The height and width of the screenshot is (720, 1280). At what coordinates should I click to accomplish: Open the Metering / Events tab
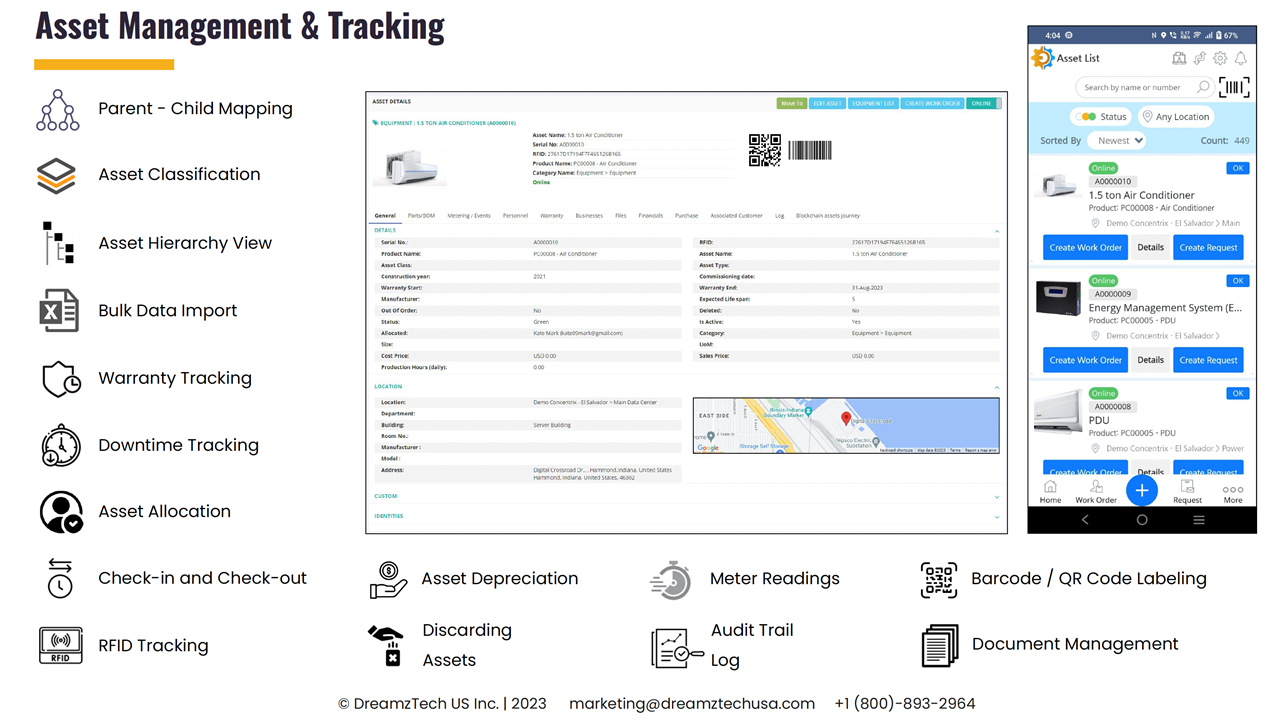click(469, 215)
